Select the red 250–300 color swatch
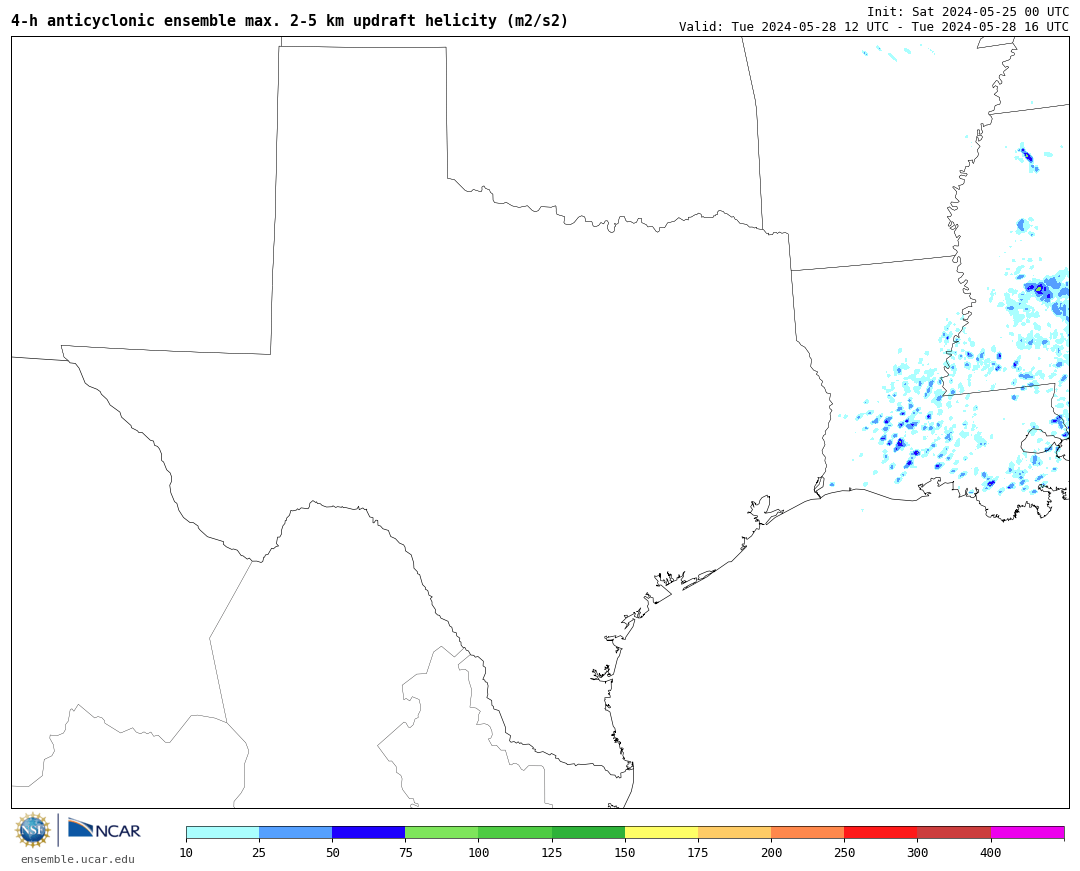1080x871 pixels. 881,832
